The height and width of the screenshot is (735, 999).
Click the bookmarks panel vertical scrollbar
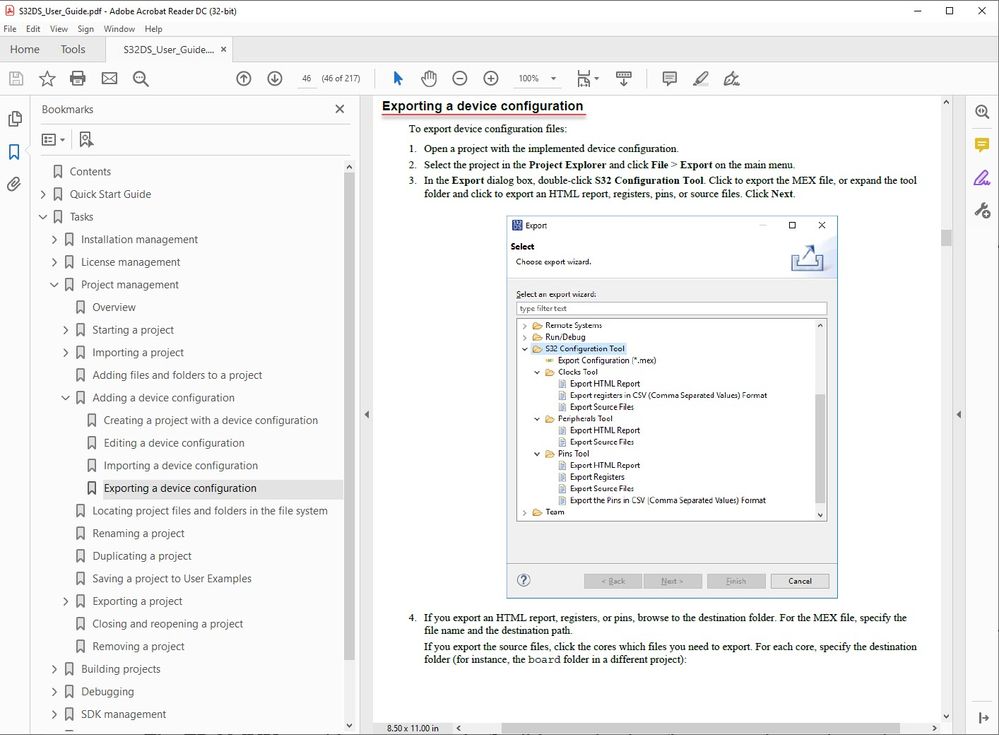pos(349,414)
